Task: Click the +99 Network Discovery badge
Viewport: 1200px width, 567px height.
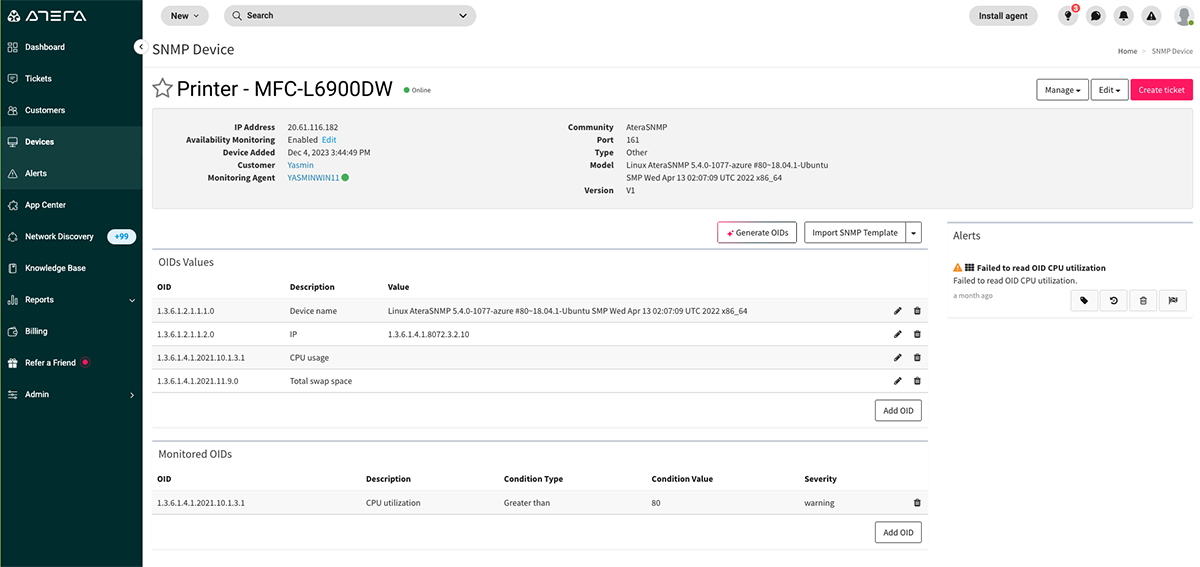Action: click(122, 236)
